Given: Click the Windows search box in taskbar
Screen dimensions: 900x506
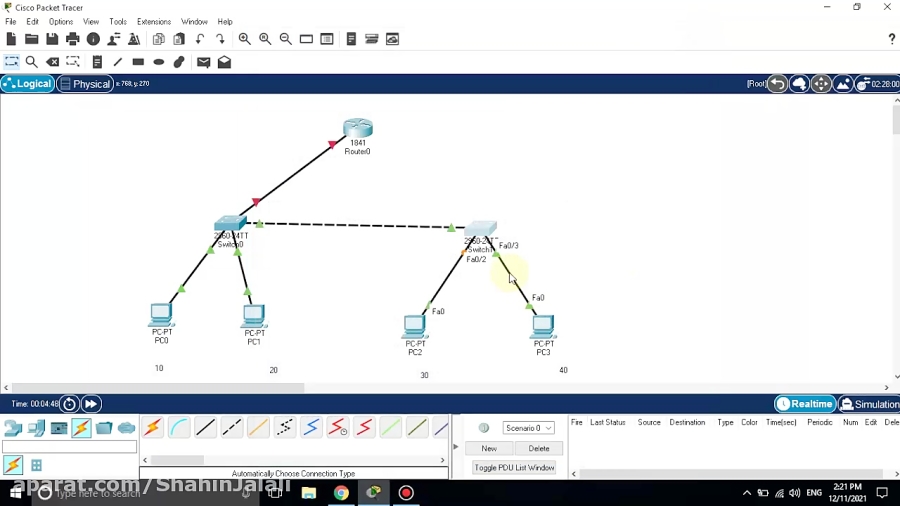Looking at the screenshot, I should pos(95,493).
